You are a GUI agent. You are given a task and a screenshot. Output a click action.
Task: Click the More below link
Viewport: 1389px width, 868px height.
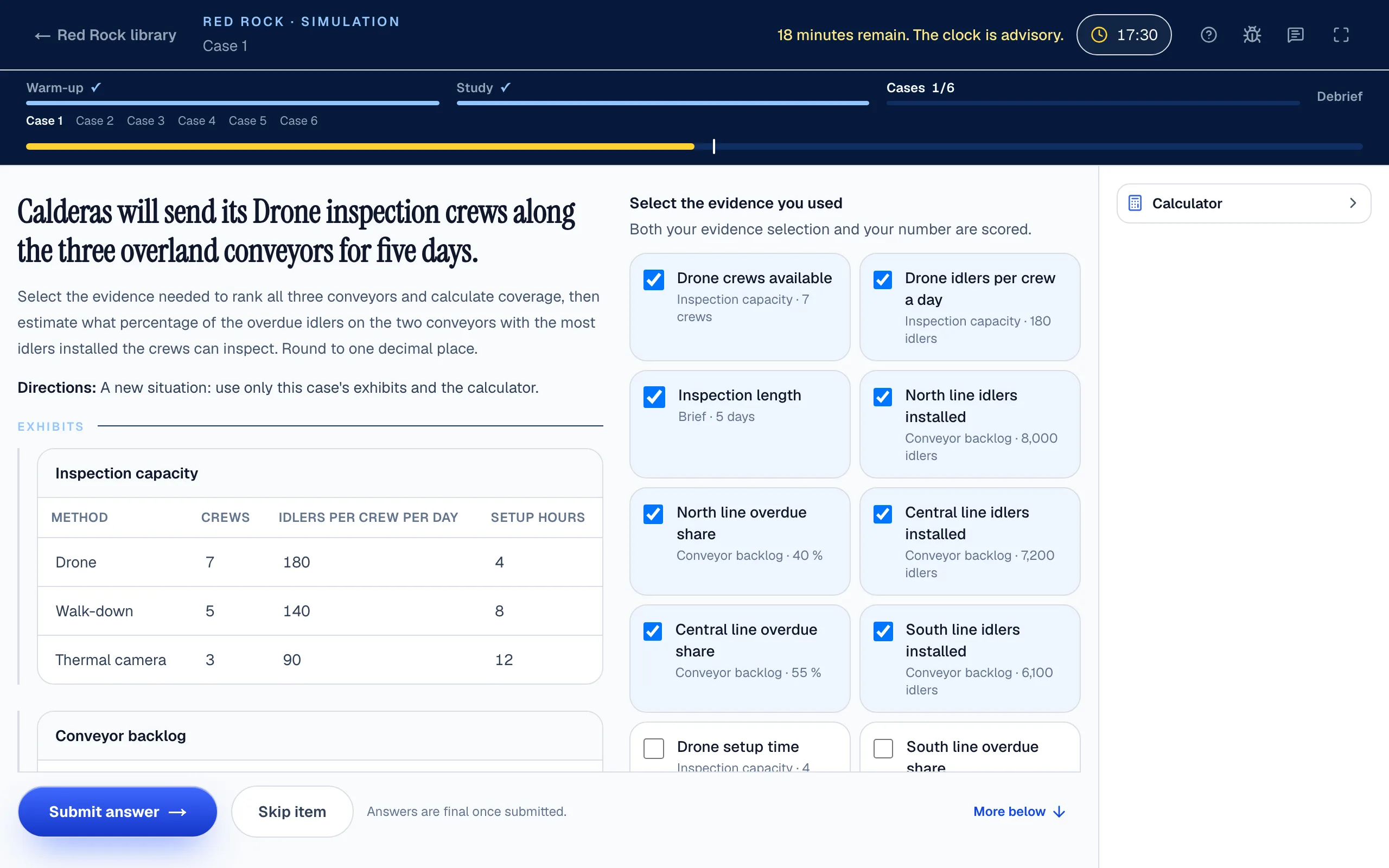[x=1019, y=811]
